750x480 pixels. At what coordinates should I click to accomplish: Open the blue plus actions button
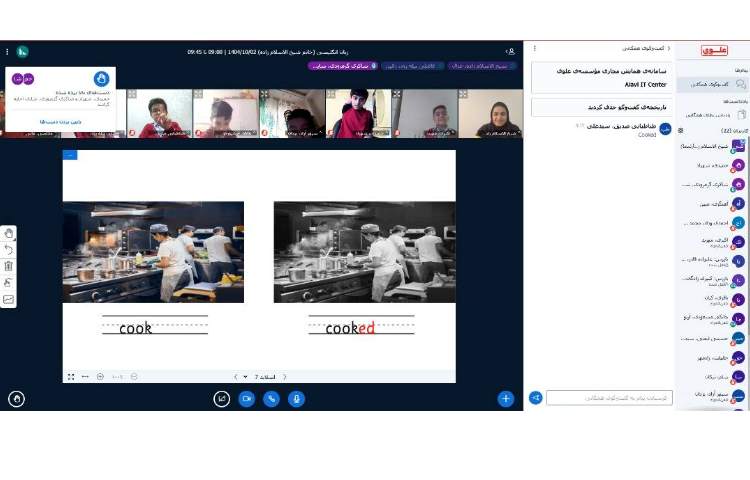point(506,398)
